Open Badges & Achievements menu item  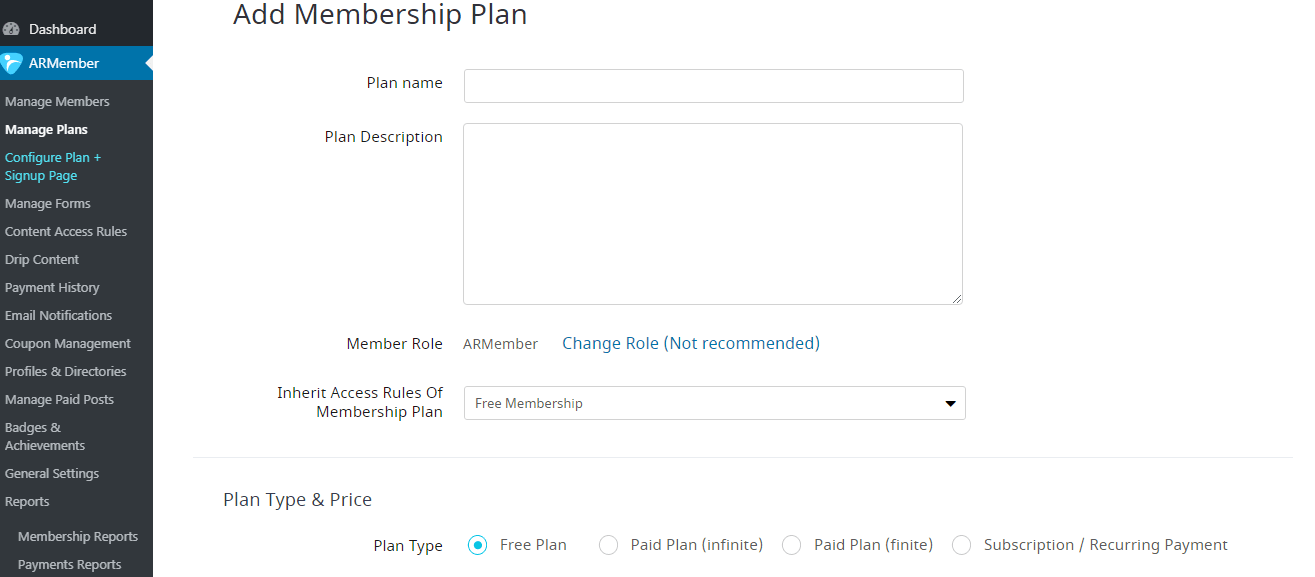[45, 436]
